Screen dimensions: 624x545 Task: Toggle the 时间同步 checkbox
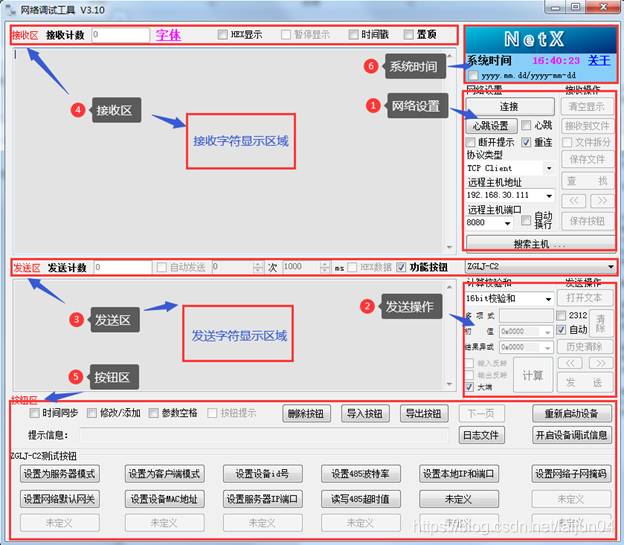tap(35, 413)
